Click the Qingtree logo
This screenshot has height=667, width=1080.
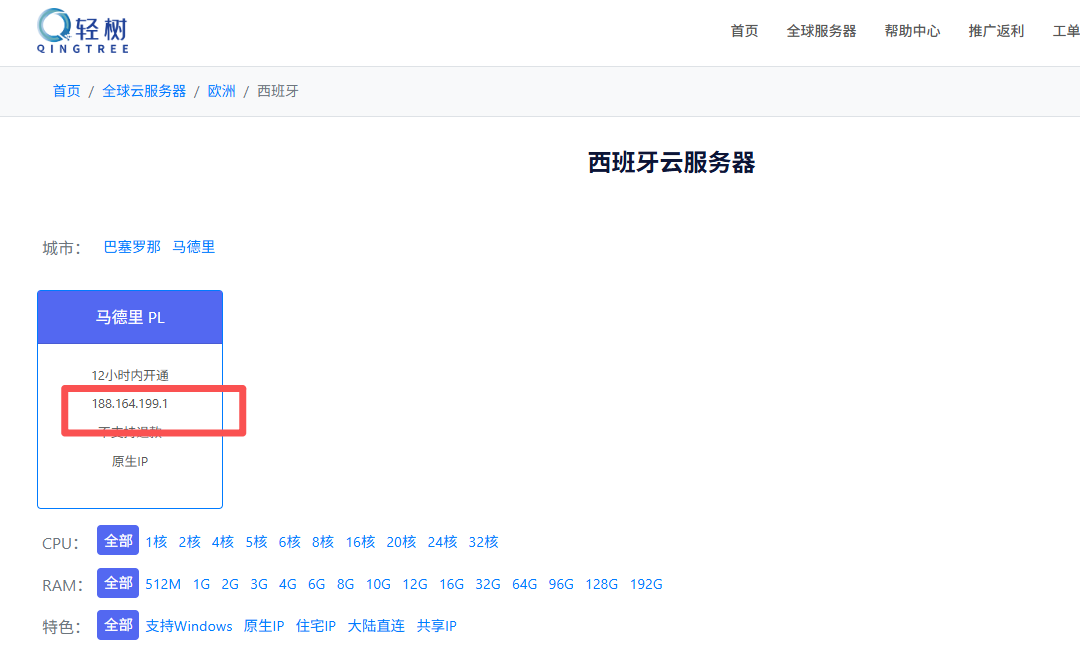(82, 31)
